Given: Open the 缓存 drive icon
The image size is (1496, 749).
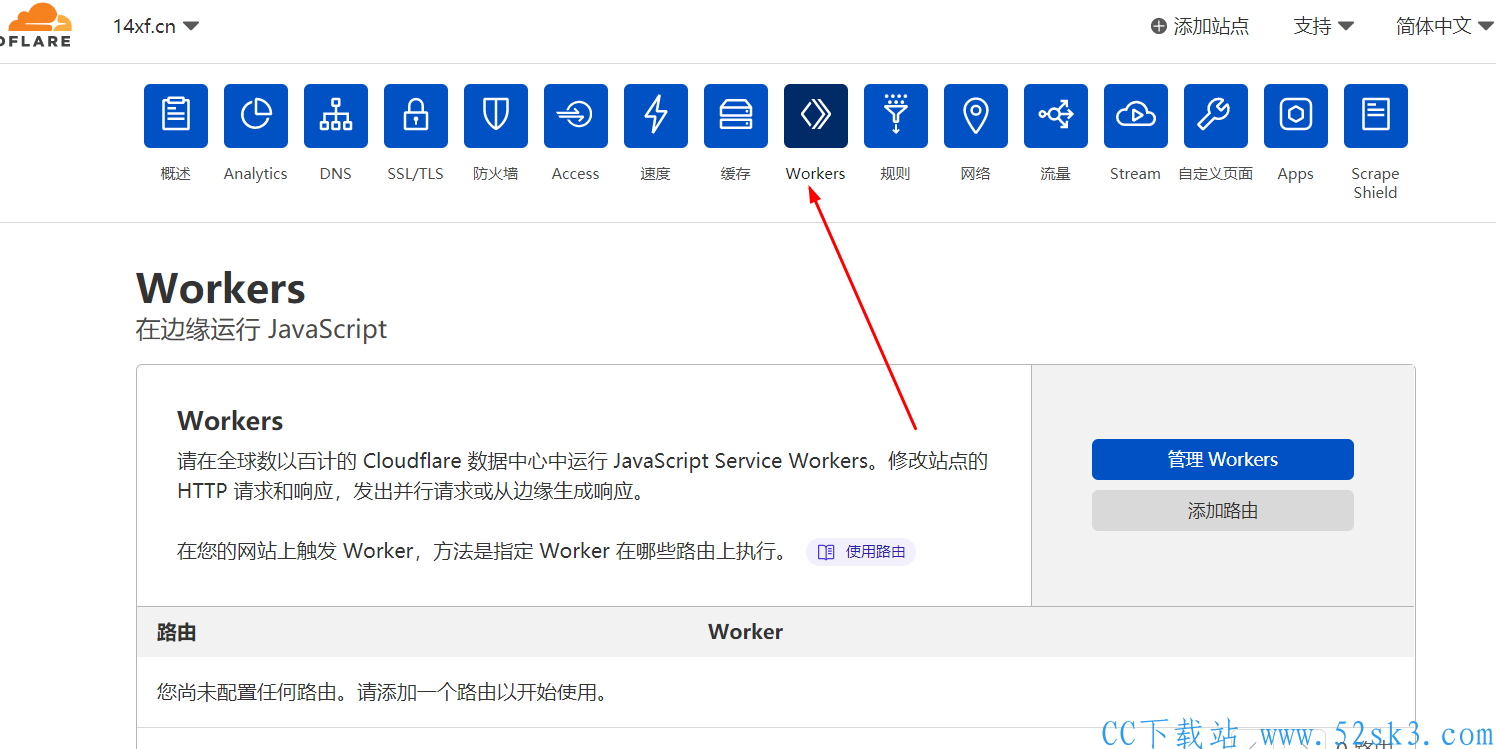Looking at the screenshot, I should click(736, 116).
